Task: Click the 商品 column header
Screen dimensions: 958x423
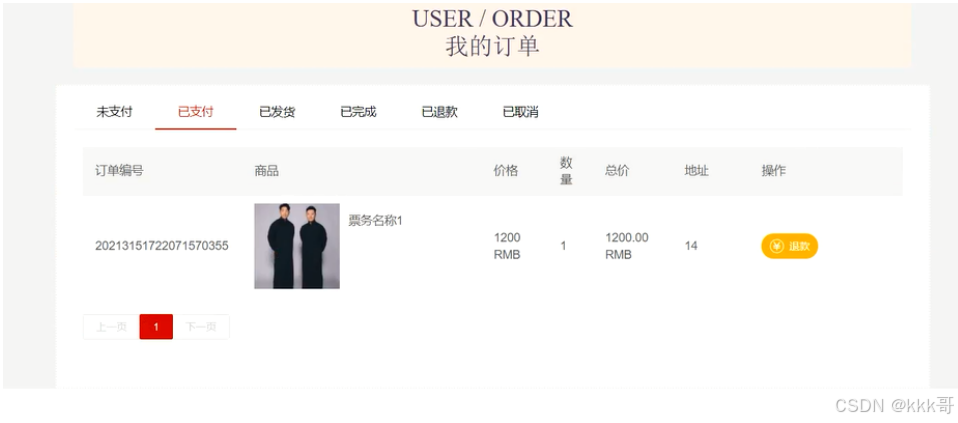Action: coord(266,171)
